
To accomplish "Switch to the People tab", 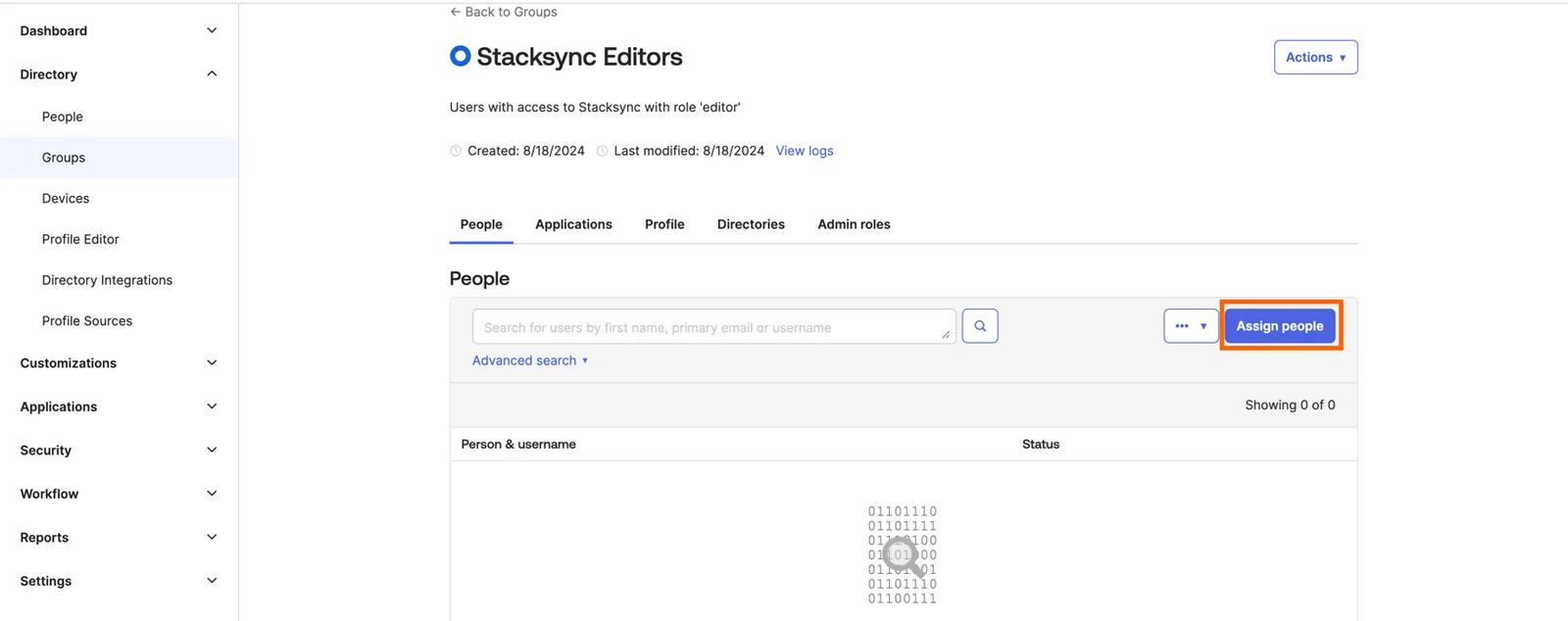I will [481, 224].
